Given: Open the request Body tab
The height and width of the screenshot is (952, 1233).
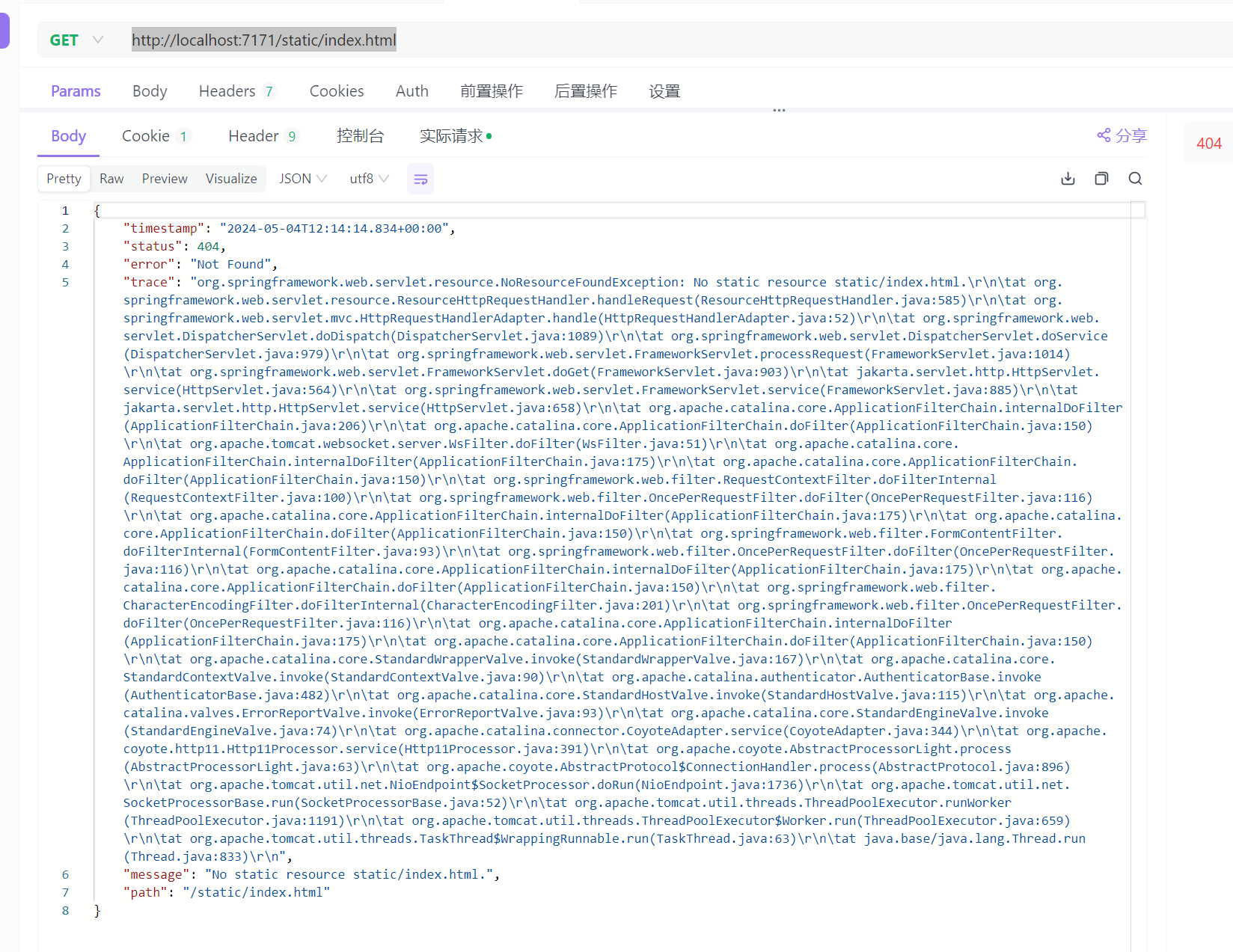Looking at the screenshot, I should [x=150, y=91].
